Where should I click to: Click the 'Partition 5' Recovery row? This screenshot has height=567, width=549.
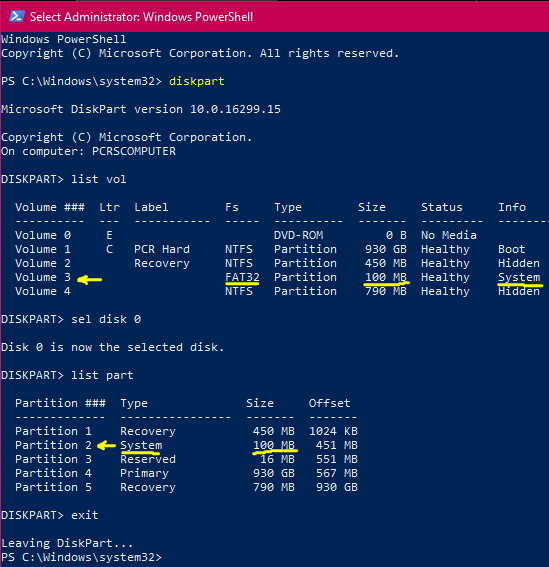click(x=186, y=487)
